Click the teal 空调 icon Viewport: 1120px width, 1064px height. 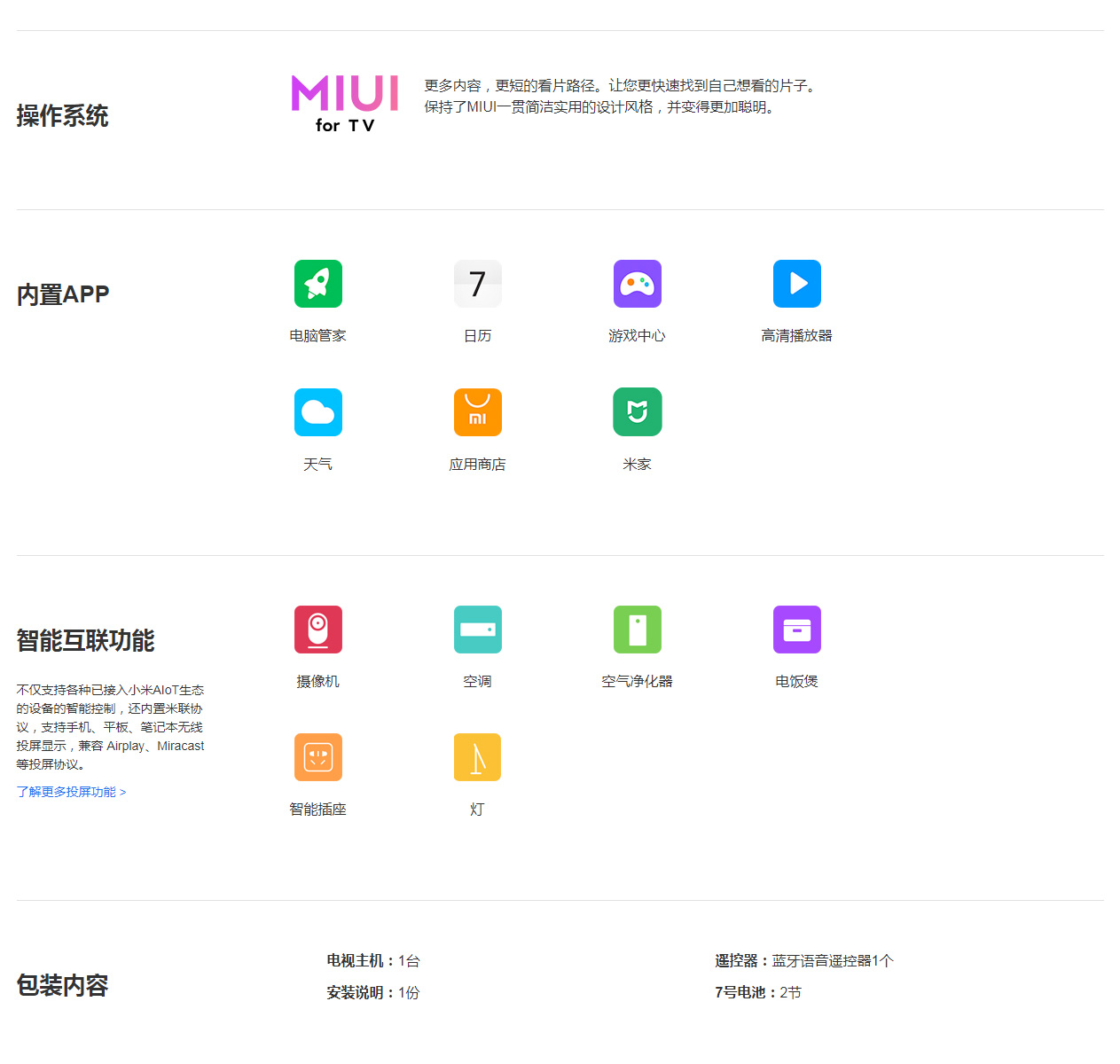(477, 630)
